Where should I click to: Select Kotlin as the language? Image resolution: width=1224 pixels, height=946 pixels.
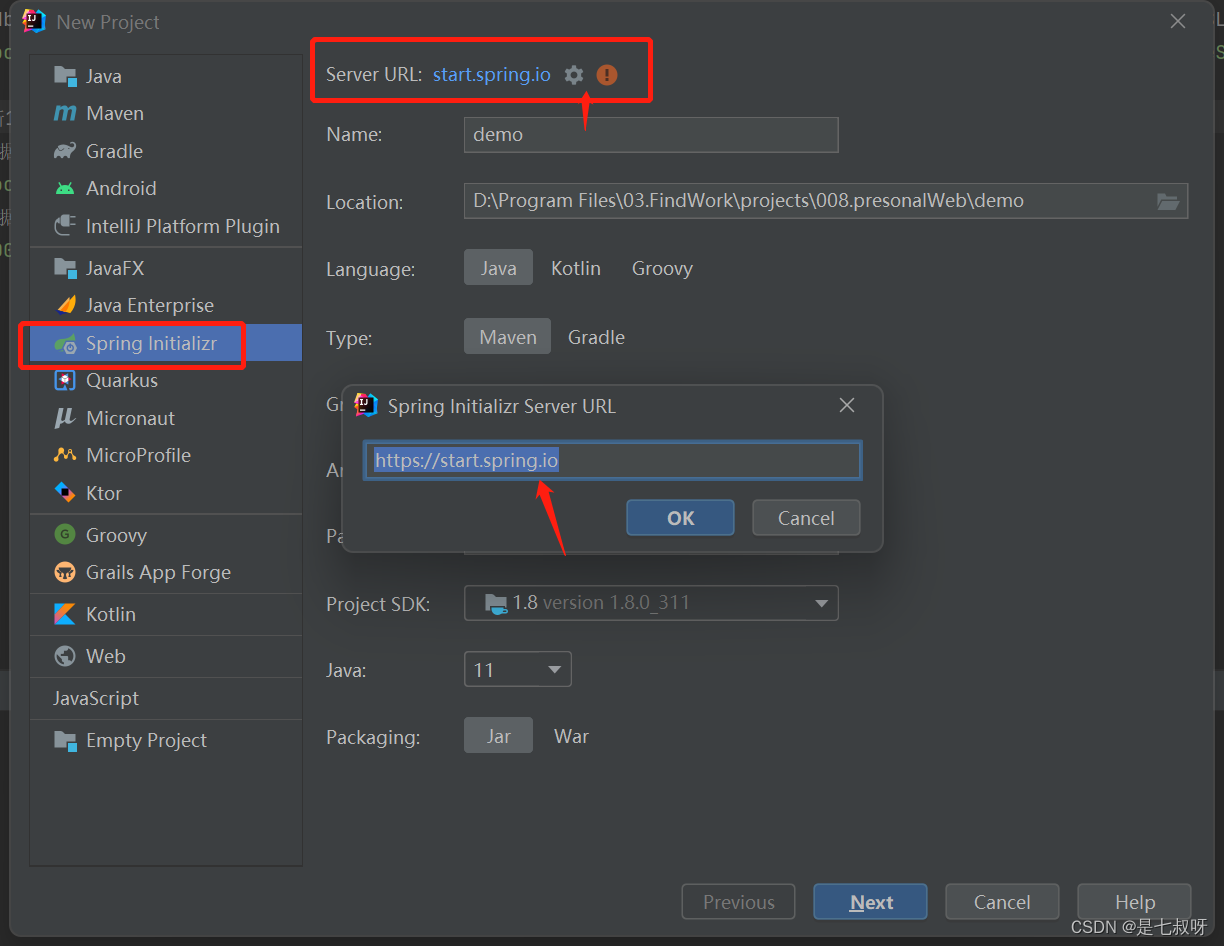click(x=576, y=268)
